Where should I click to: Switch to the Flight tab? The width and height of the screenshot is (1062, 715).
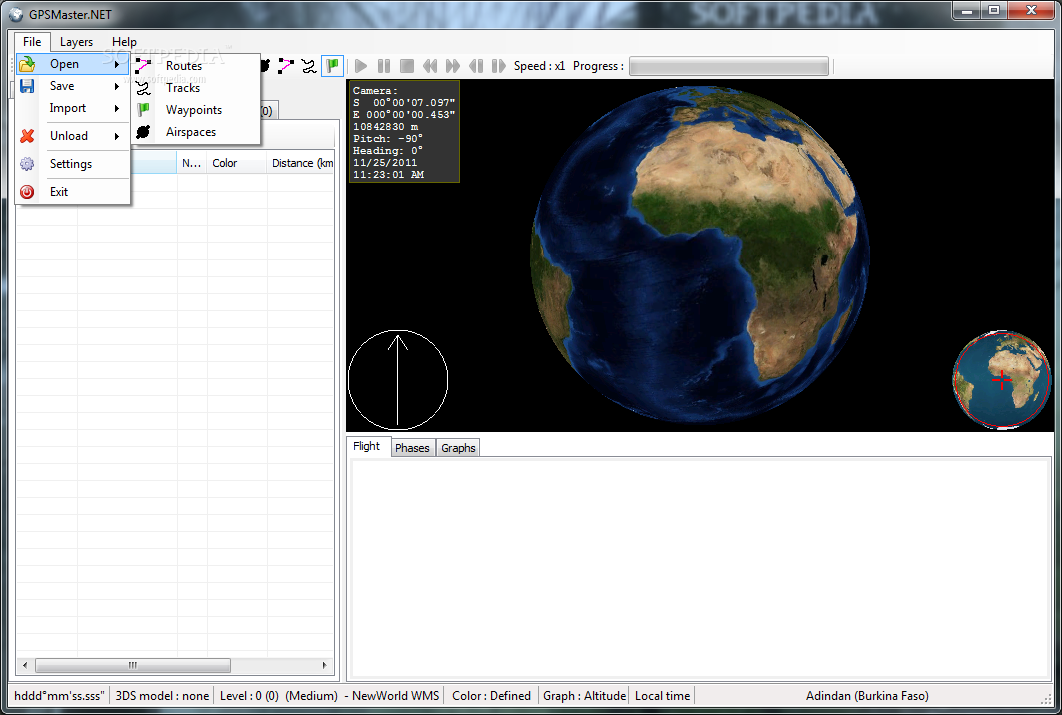(366, 446)
